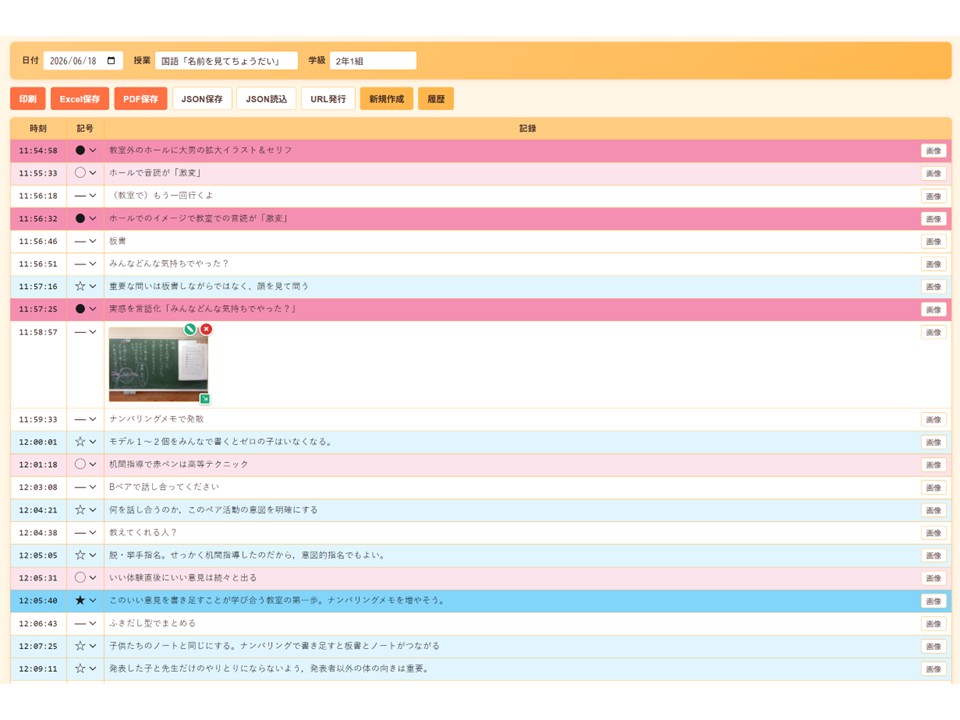Open the 履歴 history button
The image size is (960, 720).
[x=436, y=99]
